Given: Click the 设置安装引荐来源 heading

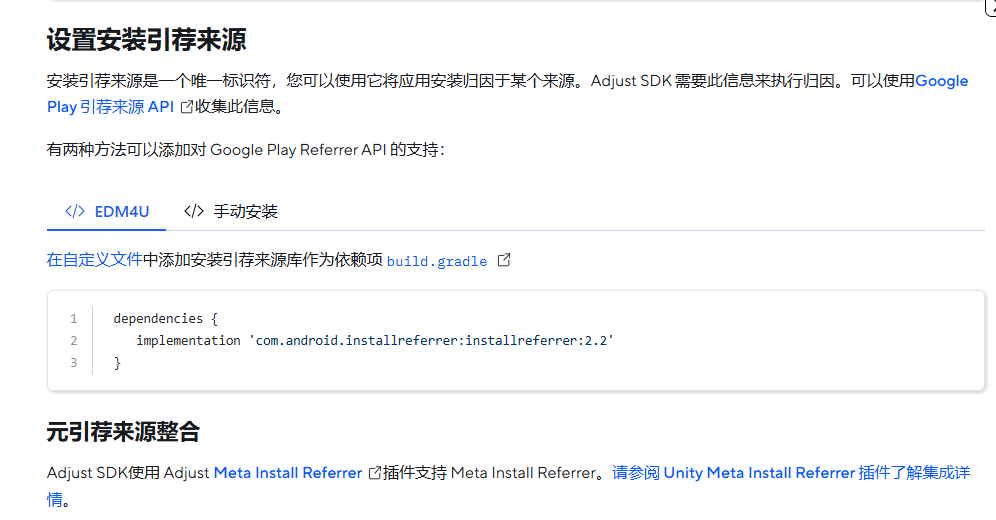Looking at the screenshot, I should point(146,40).
